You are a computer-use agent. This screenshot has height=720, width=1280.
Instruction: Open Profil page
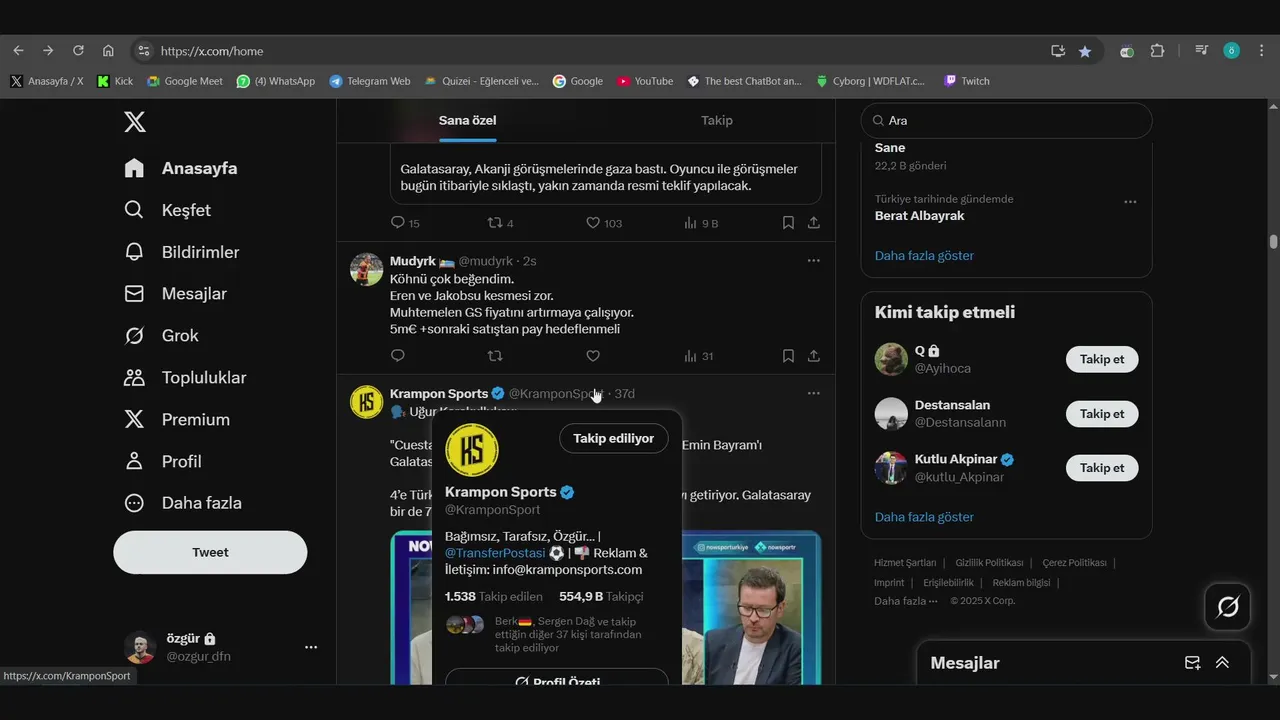[x=163, y=461]
